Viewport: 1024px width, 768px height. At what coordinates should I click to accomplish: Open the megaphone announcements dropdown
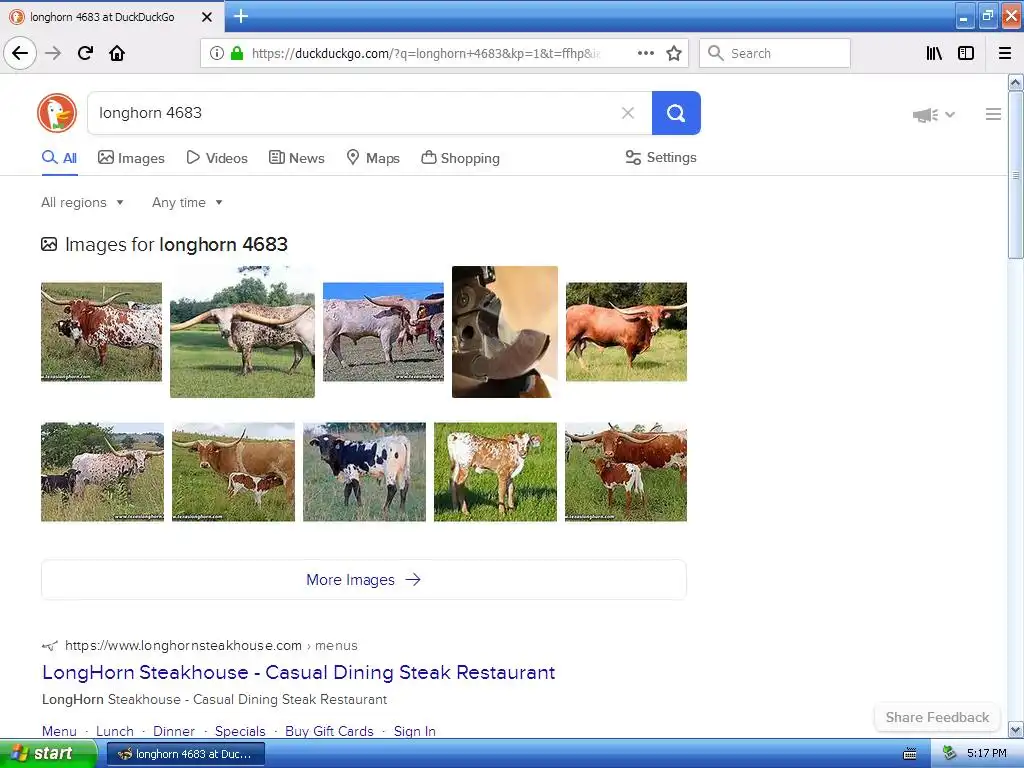pos(933,115)
